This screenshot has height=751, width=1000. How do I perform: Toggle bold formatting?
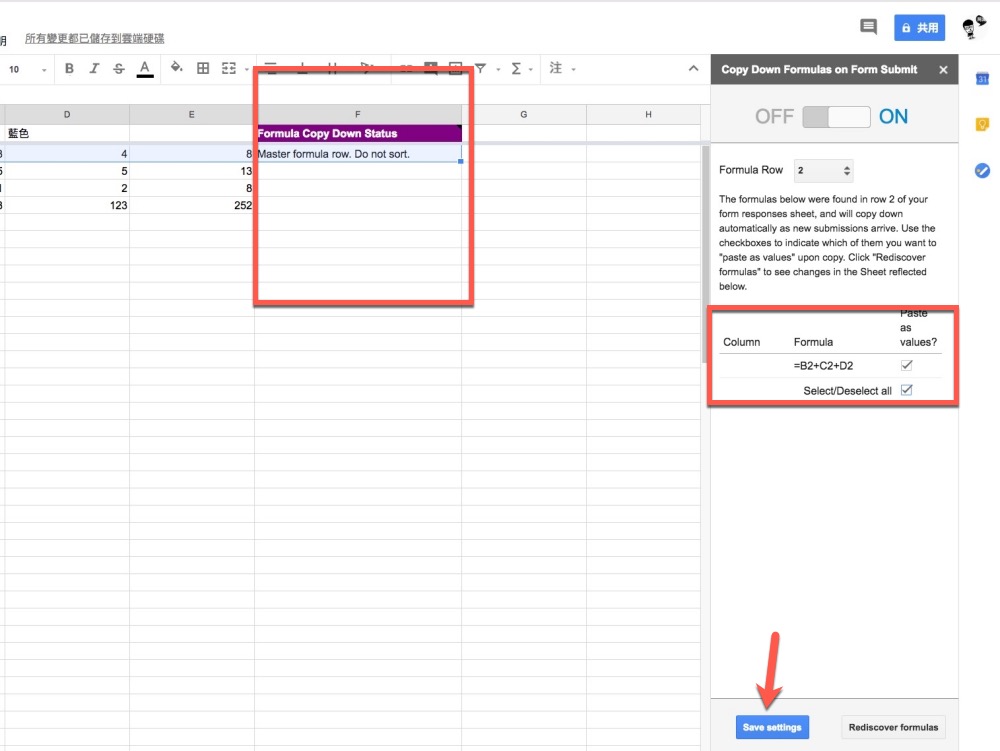point(69,68)
